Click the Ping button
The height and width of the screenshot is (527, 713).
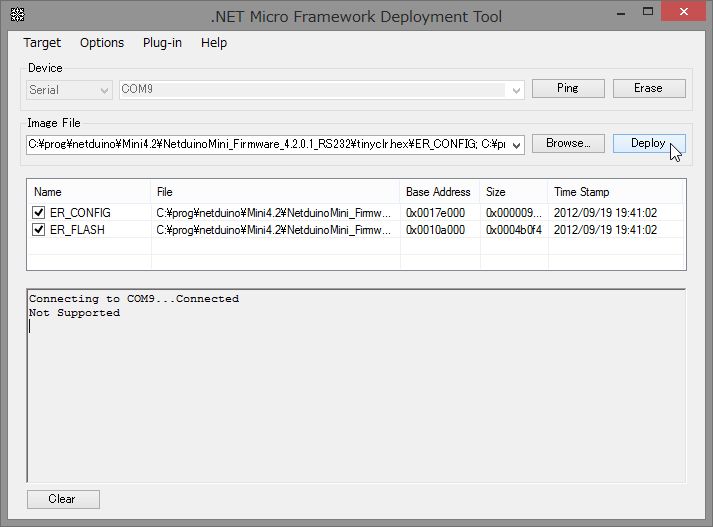(568, 88)
